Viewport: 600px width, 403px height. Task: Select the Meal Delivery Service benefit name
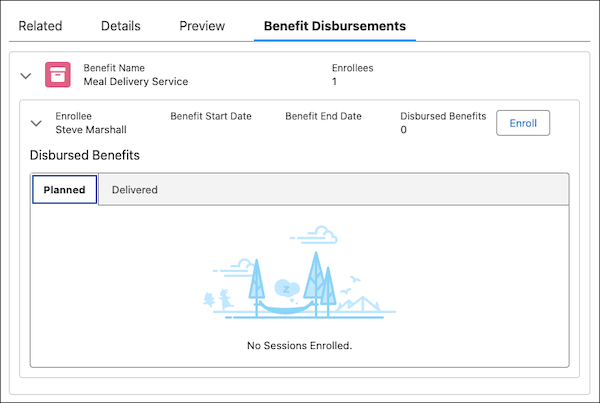click(135, 82)
